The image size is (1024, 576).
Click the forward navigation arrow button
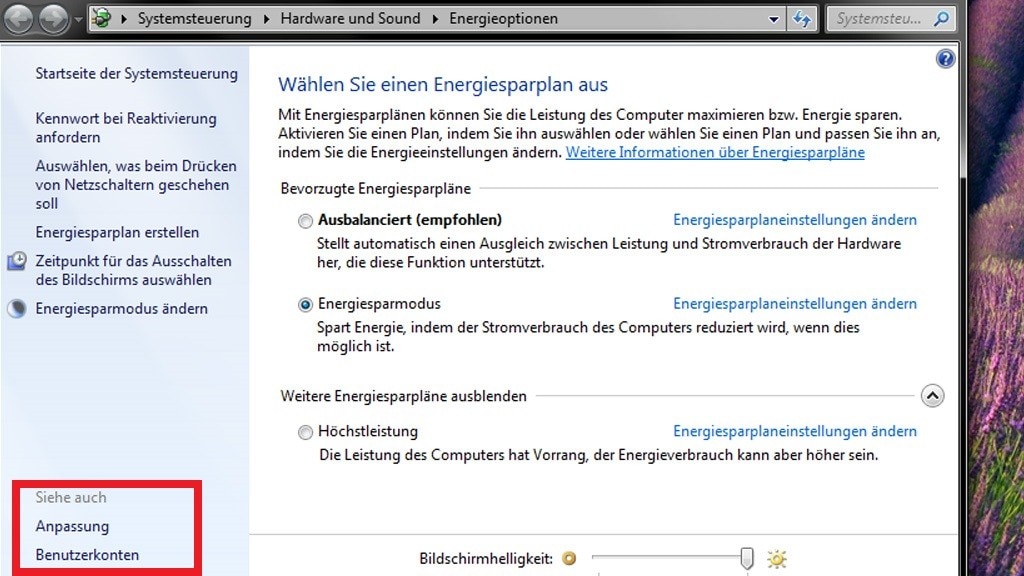click(x=53, y=18)
